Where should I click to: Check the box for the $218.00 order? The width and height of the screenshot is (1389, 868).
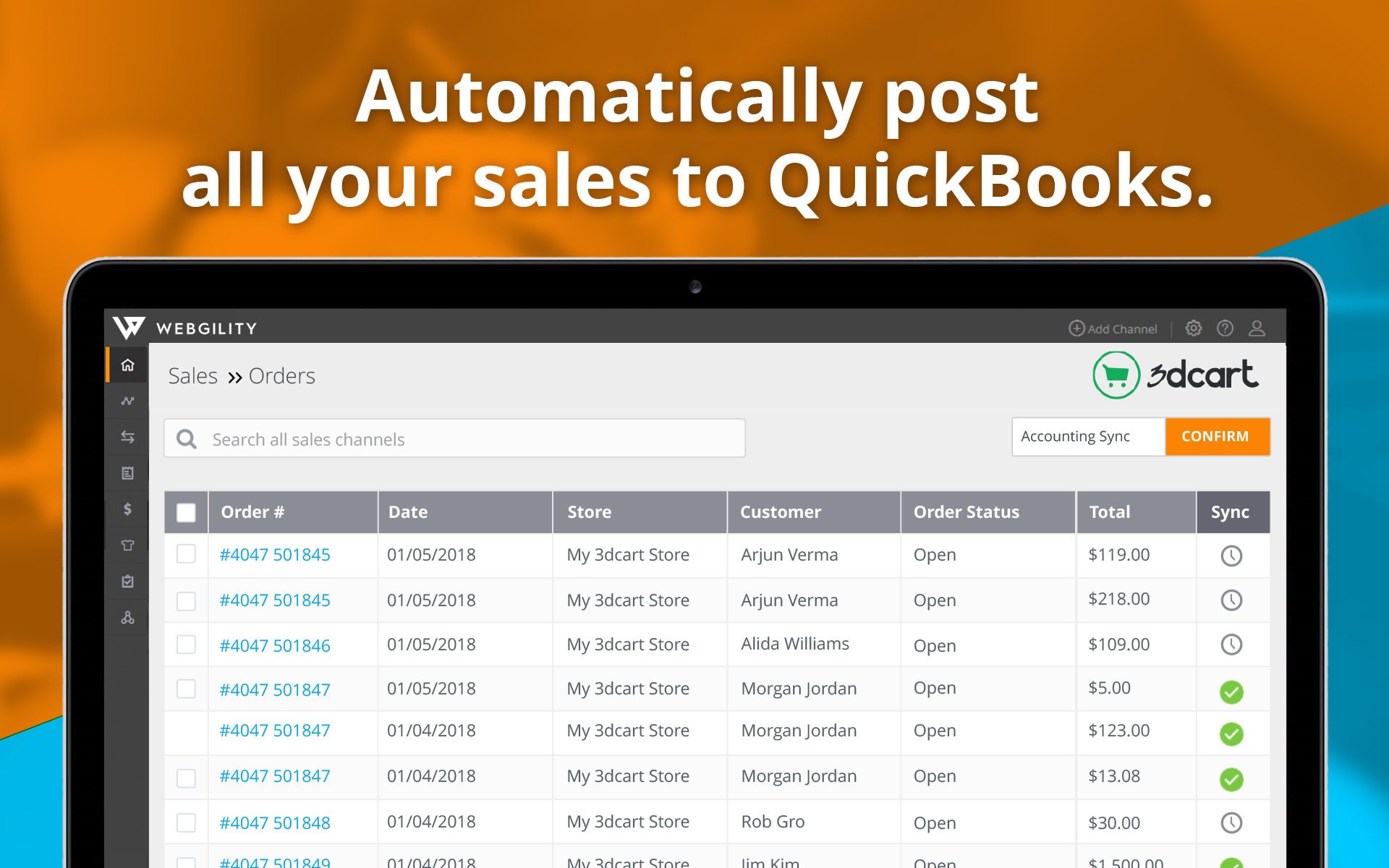pyautogui.click(x=186, y=601)
